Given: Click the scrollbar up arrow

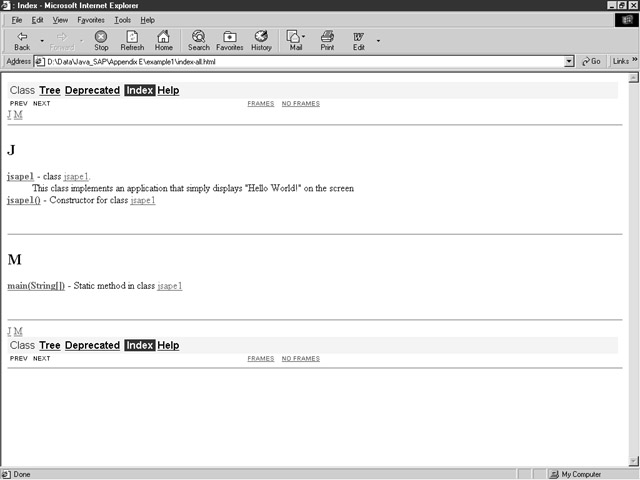Looking at the screenshot, I should [633, 78].
